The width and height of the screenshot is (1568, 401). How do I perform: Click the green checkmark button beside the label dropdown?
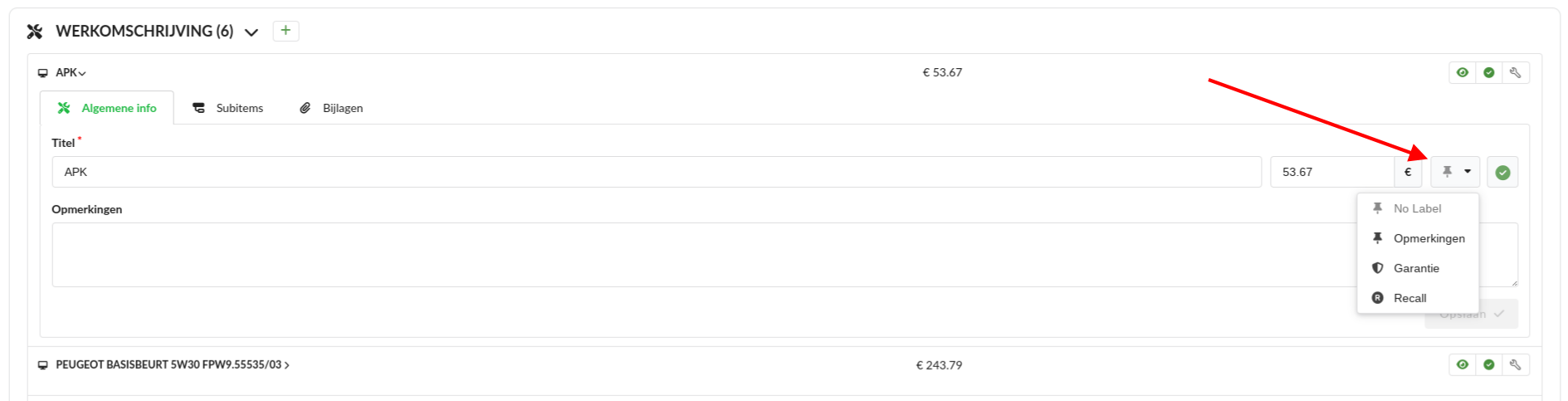(x=1502, y=173)
